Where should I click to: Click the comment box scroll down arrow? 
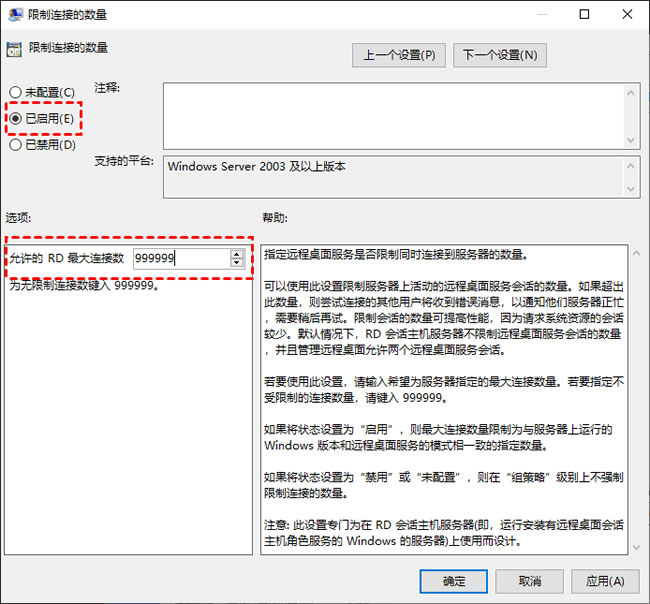[631, 140]
